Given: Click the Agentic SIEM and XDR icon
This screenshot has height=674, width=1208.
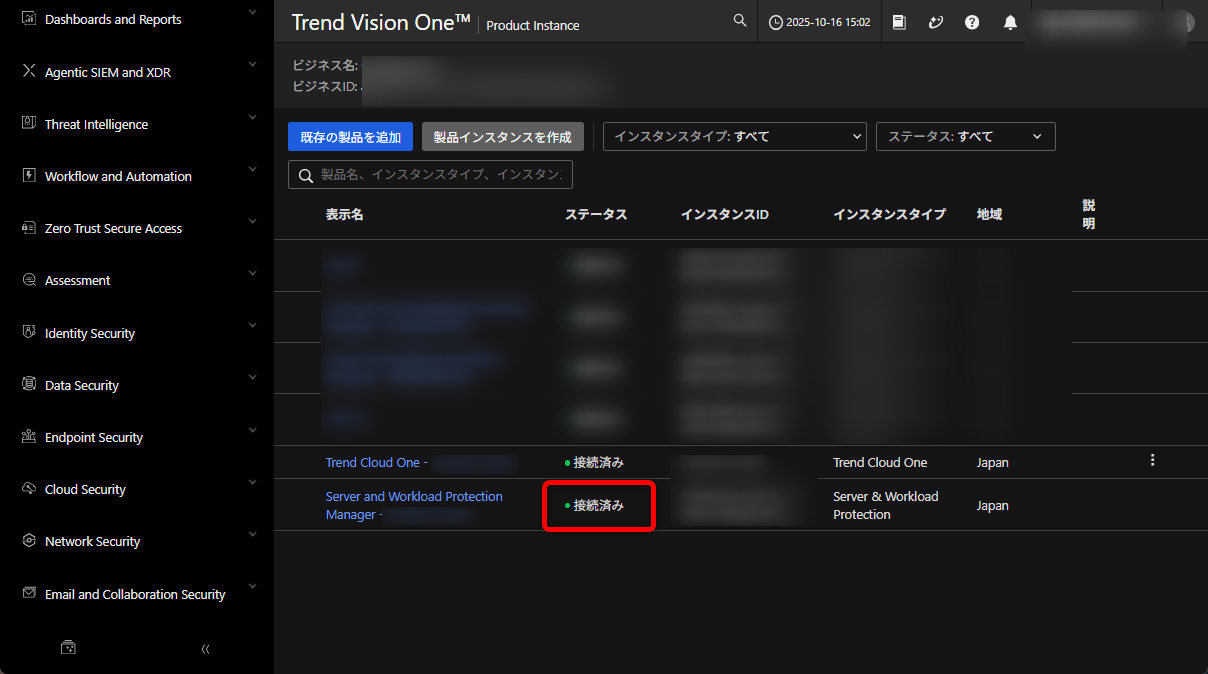Looking at the screenshot, I should (x=28, y=71).
